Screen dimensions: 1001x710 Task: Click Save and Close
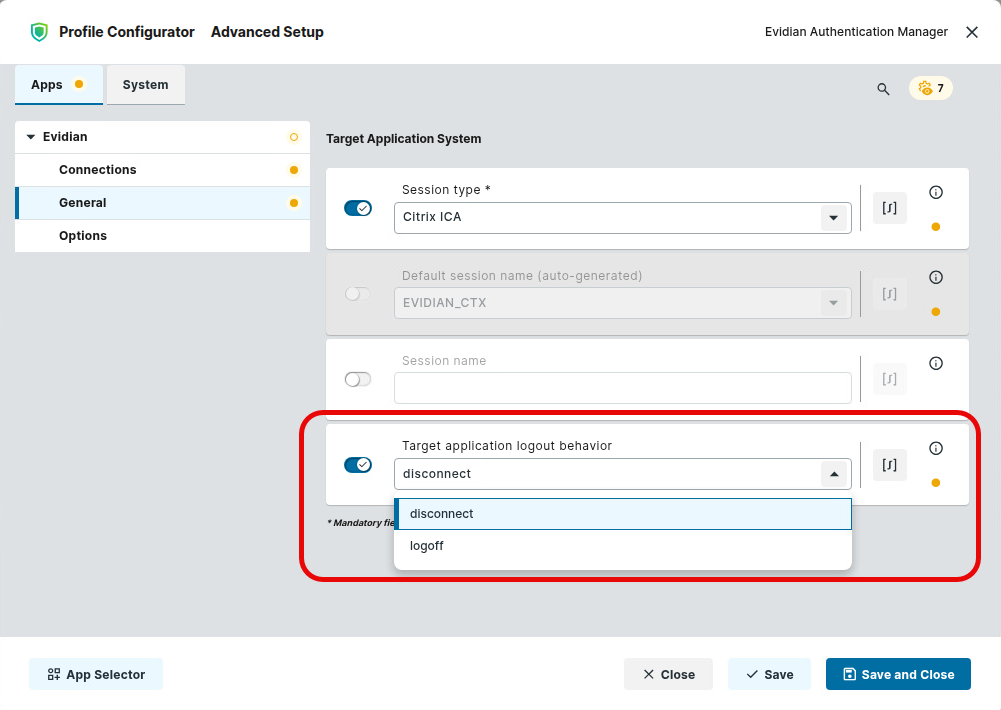pyautogui.click(x=898, y=674)
